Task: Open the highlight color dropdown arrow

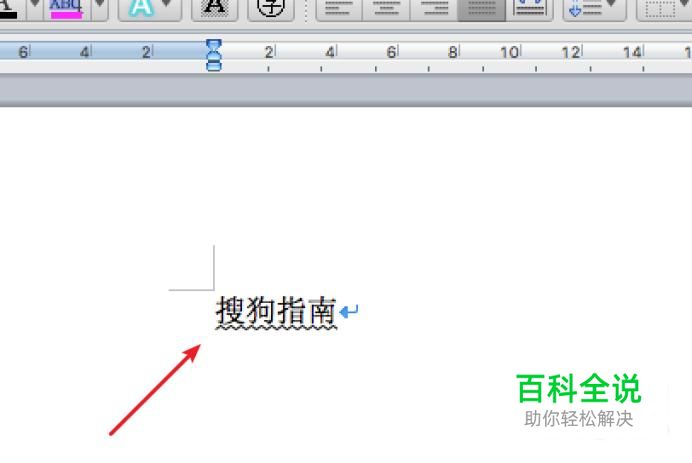Action: tap(100, 9)
